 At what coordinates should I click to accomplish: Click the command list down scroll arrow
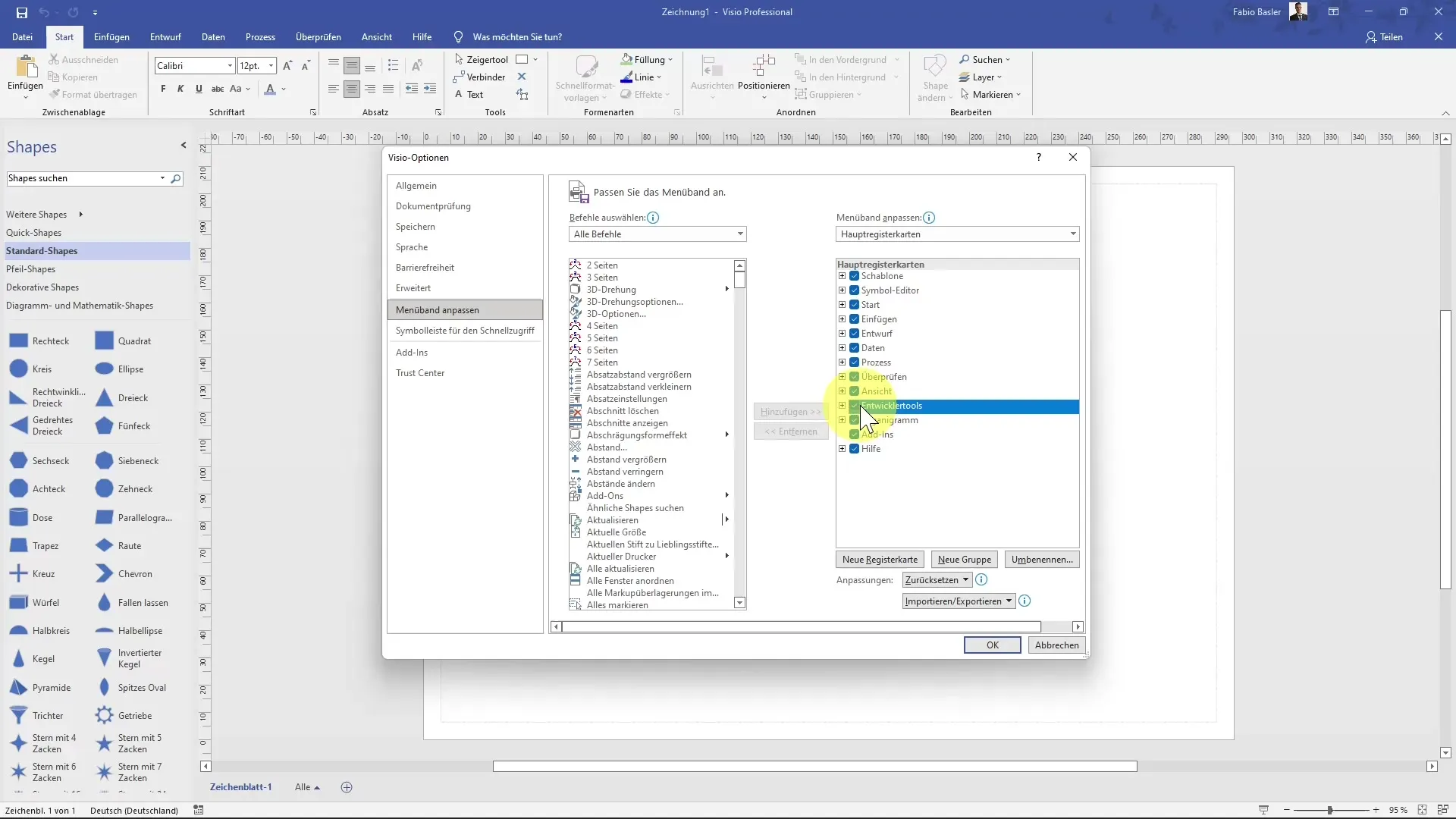tap(739, 603)
